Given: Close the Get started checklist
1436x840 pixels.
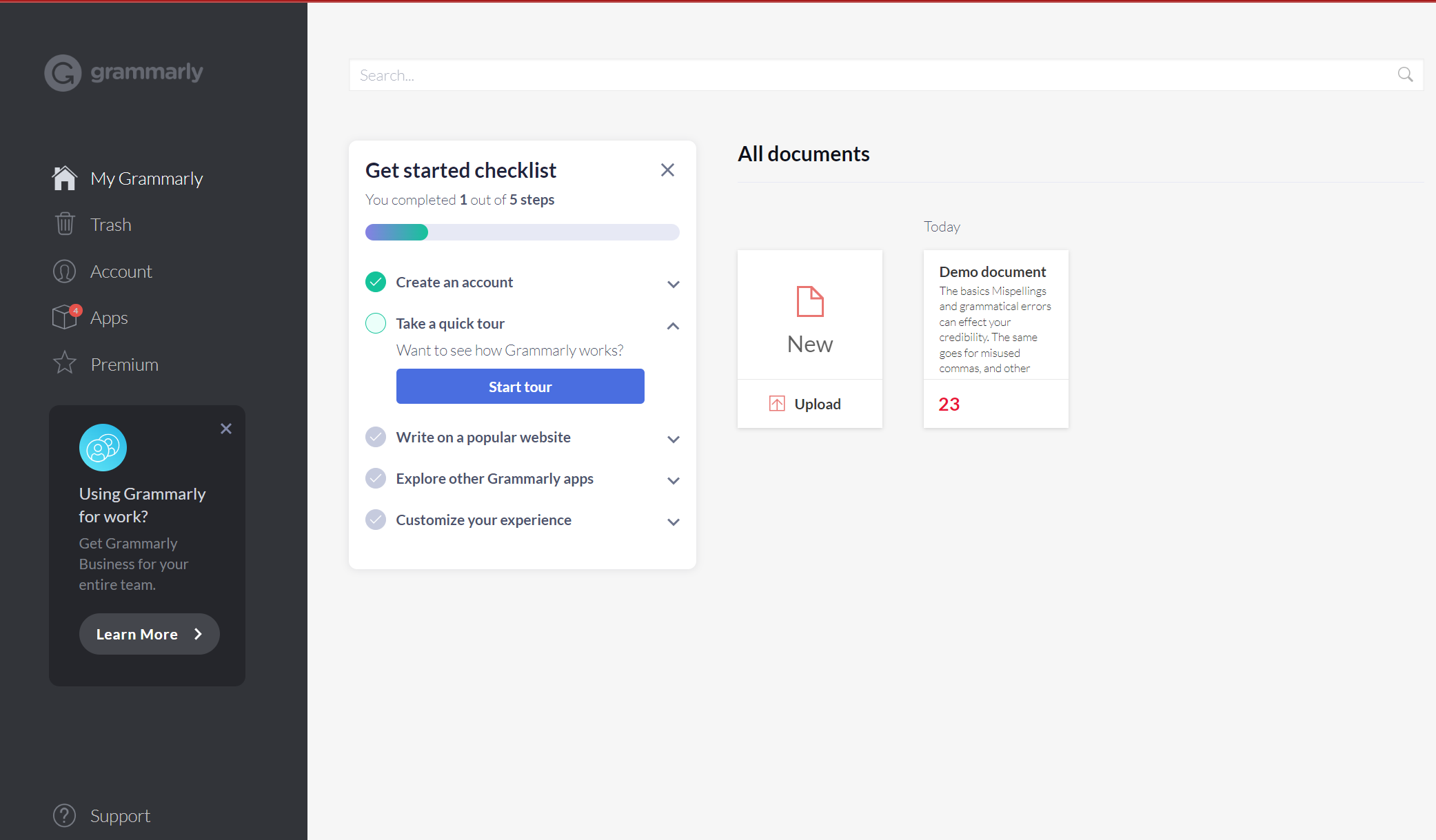Looking at the screenshot, I should click(x=667, y=170).
